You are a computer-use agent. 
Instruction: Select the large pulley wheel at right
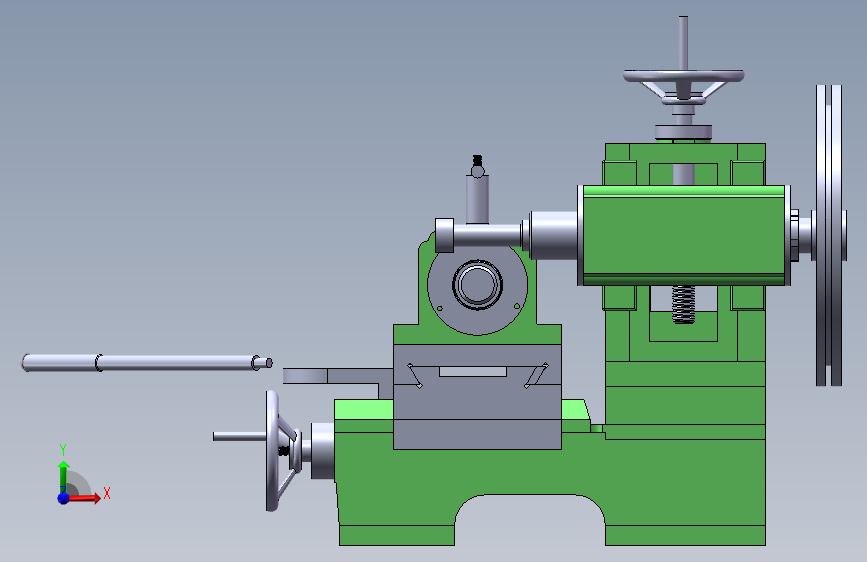[x=829, y=235]
